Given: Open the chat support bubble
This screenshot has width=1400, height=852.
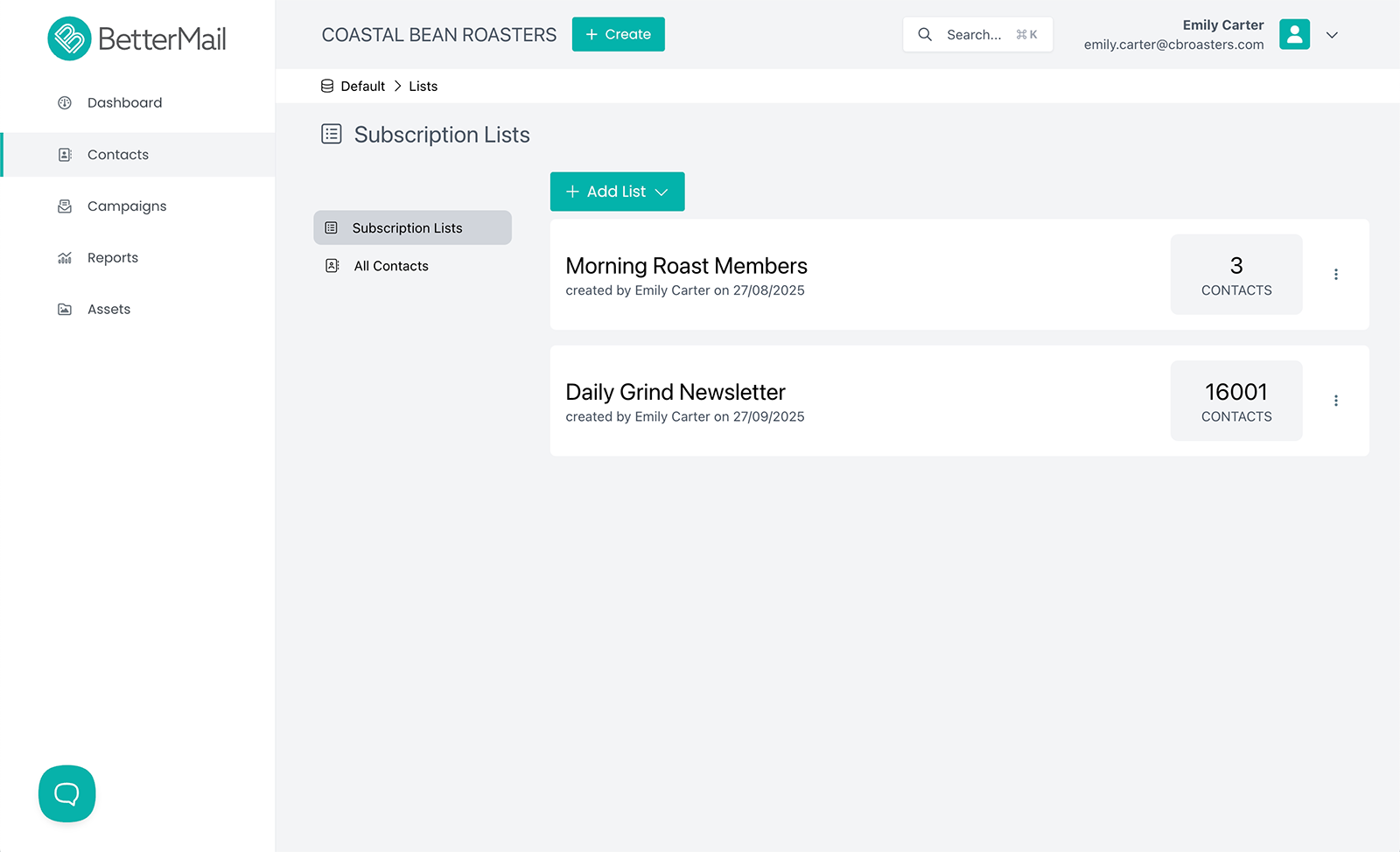Looking at the screenshot, I should [x=66, y=793].
